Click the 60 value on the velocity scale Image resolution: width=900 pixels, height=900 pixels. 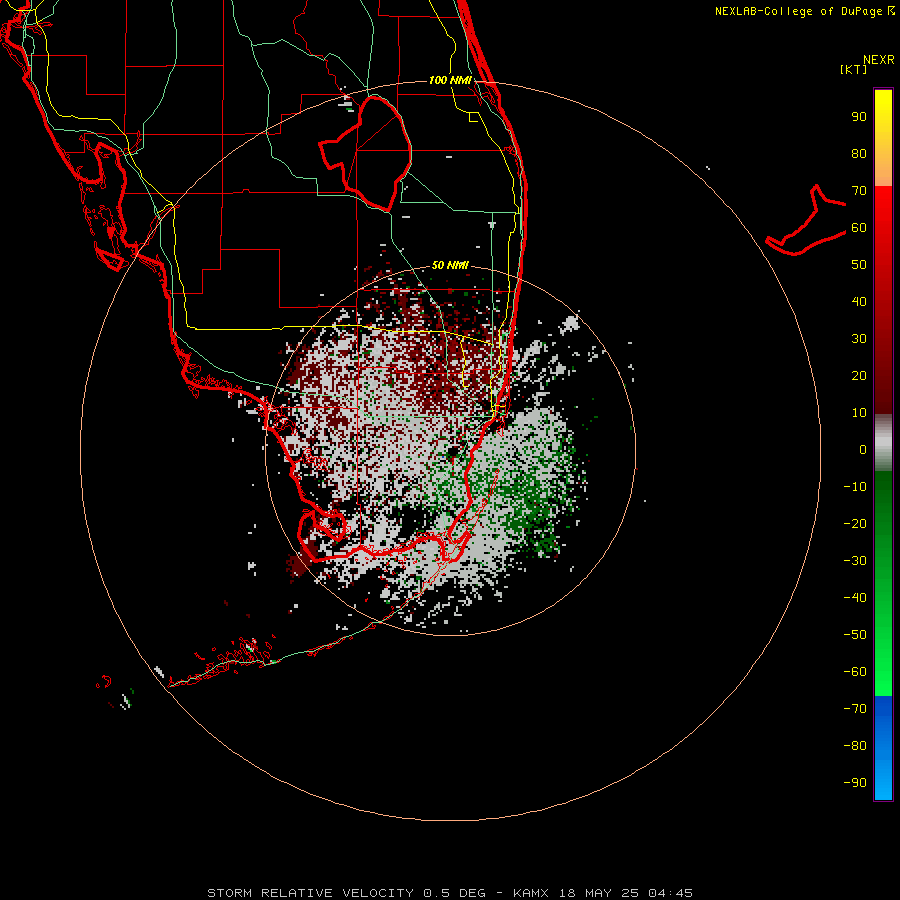coord(859,228)
